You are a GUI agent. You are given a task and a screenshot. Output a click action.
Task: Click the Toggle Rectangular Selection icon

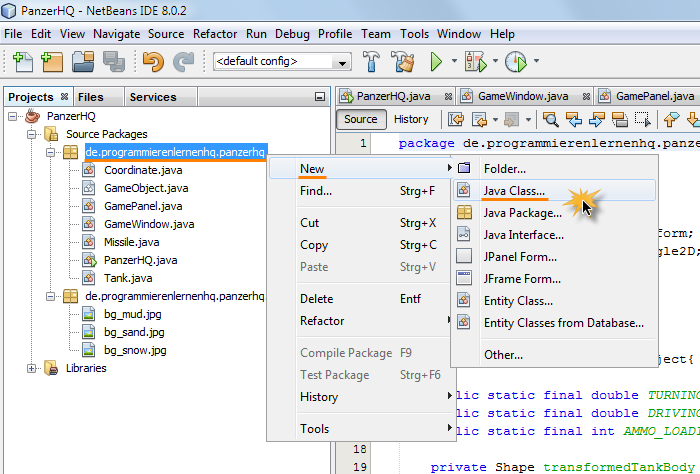pyautogui.click(x=643, y=119)
